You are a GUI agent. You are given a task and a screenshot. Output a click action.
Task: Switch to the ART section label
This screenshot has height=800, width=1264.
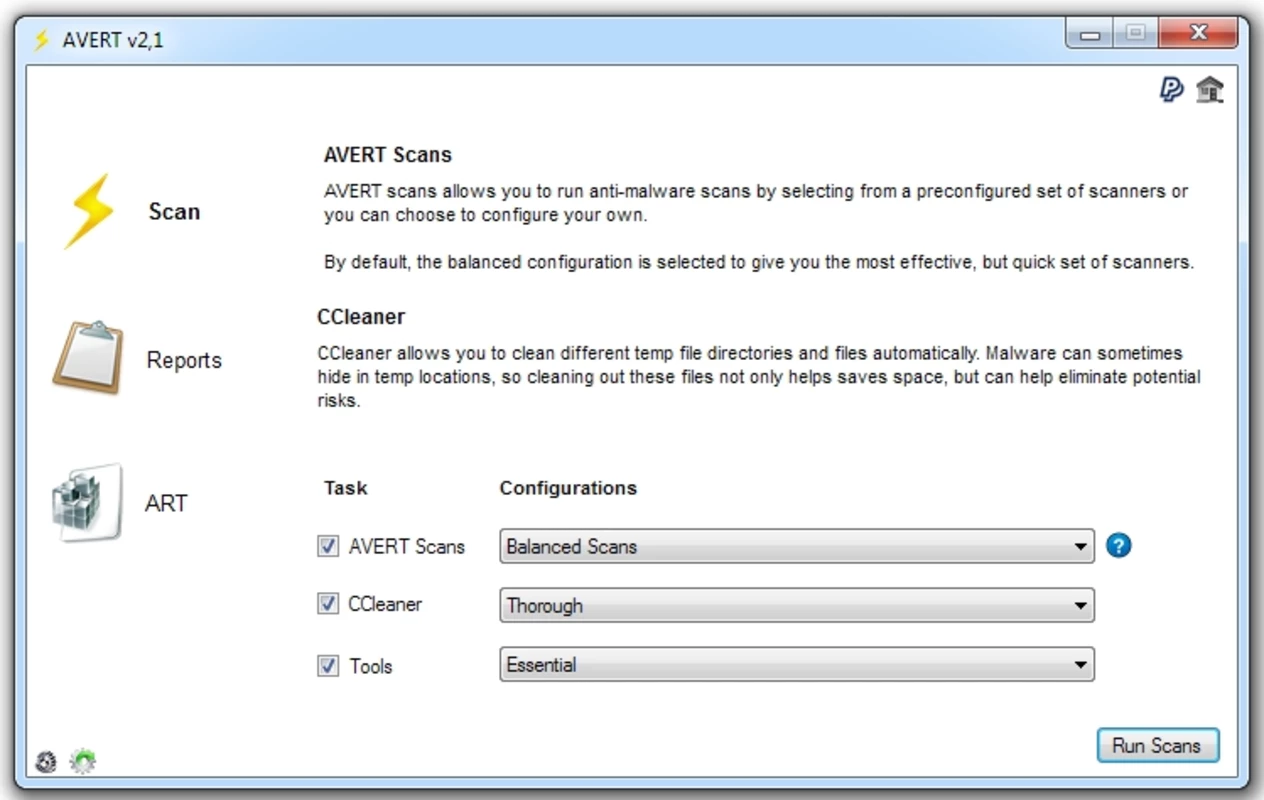coord(166,503)
